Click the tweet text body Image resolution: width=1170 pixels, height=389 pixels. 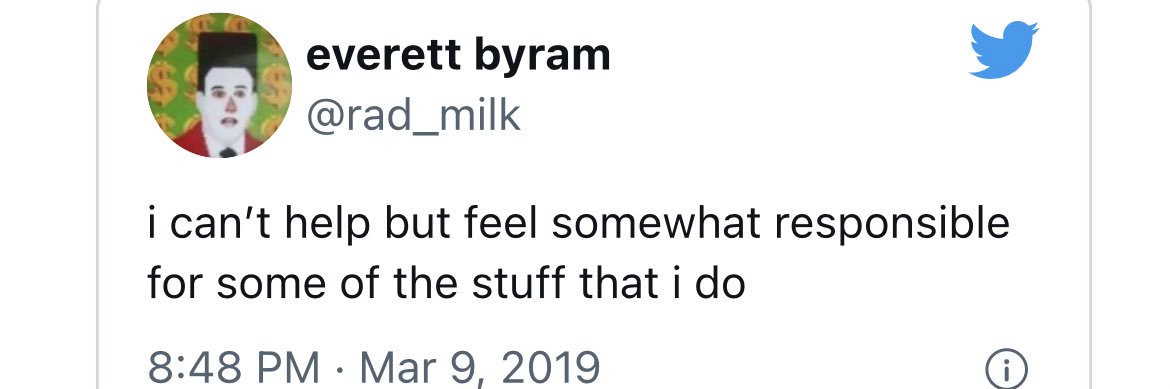tap(578, 254)
